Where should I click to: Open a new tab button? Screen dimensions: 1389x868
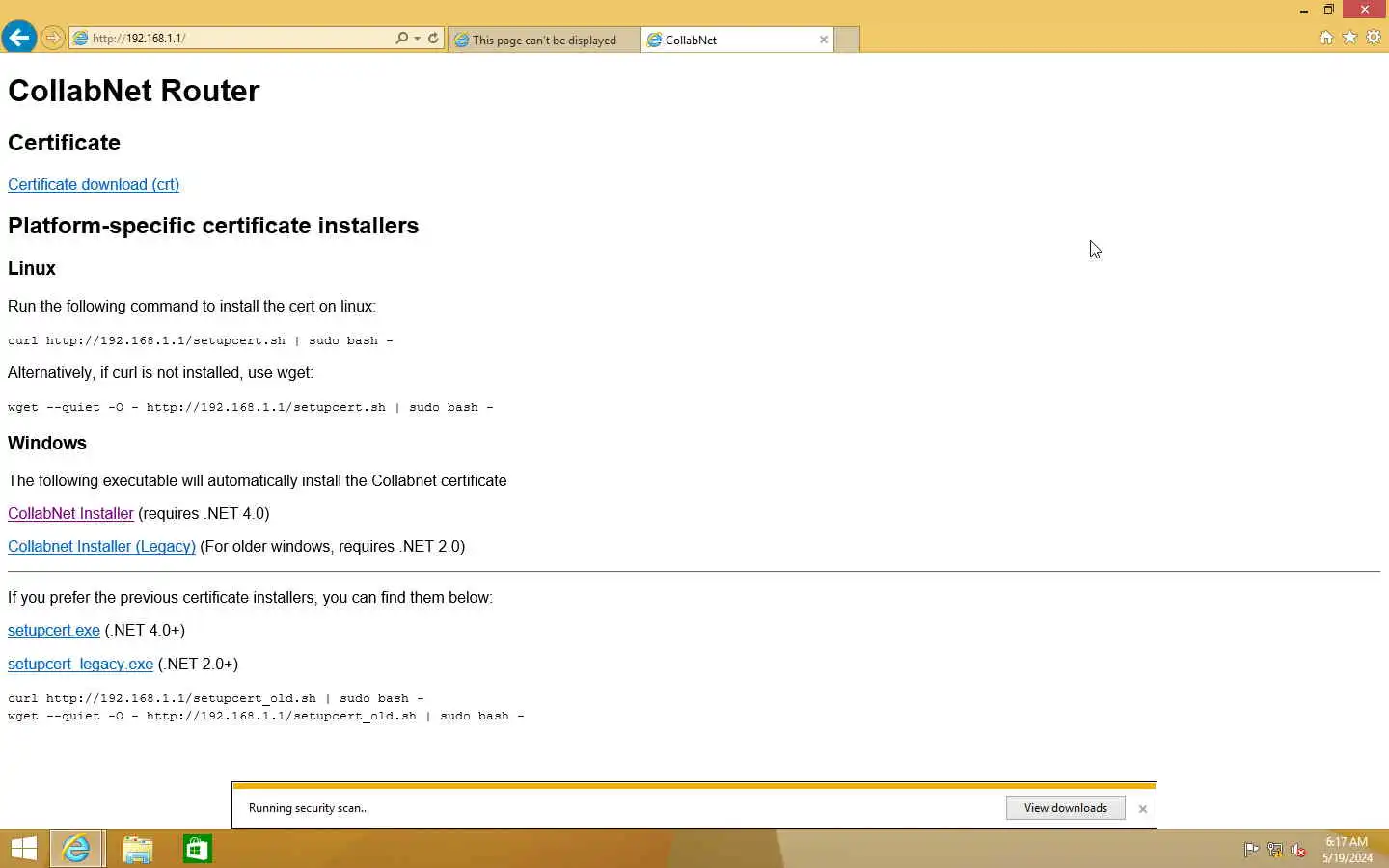(847, 40)
